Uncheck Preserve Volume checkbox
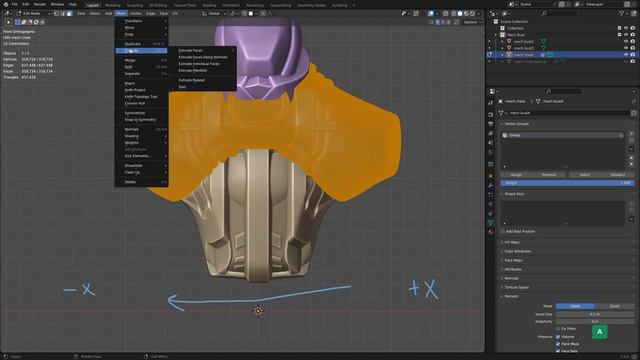 [558, 337]
